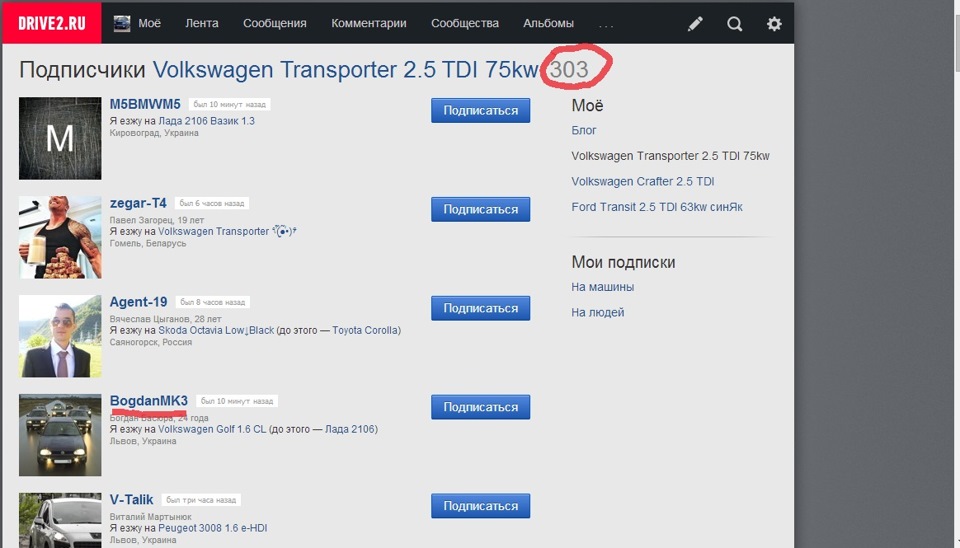Click 'Виталий Мартынюк' name text
The height and width of the screenshot is (548, 960).
(x=151, y=517)
